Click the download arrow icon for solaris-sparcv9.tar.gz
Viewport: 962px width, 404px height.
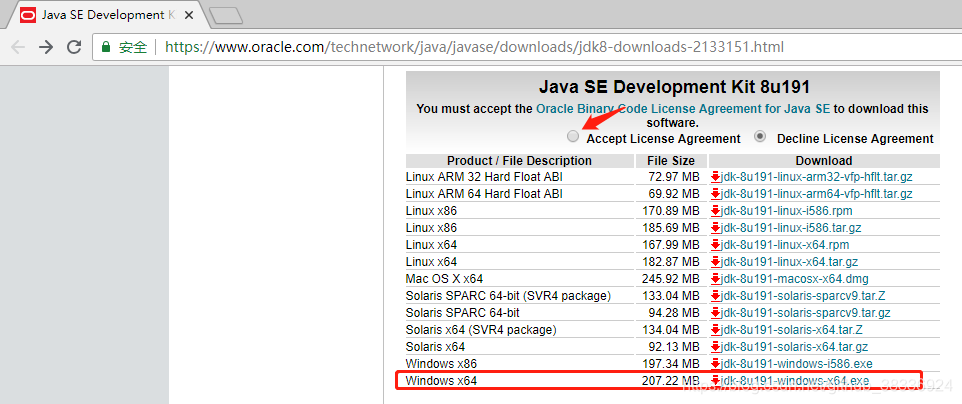(715, 313)
